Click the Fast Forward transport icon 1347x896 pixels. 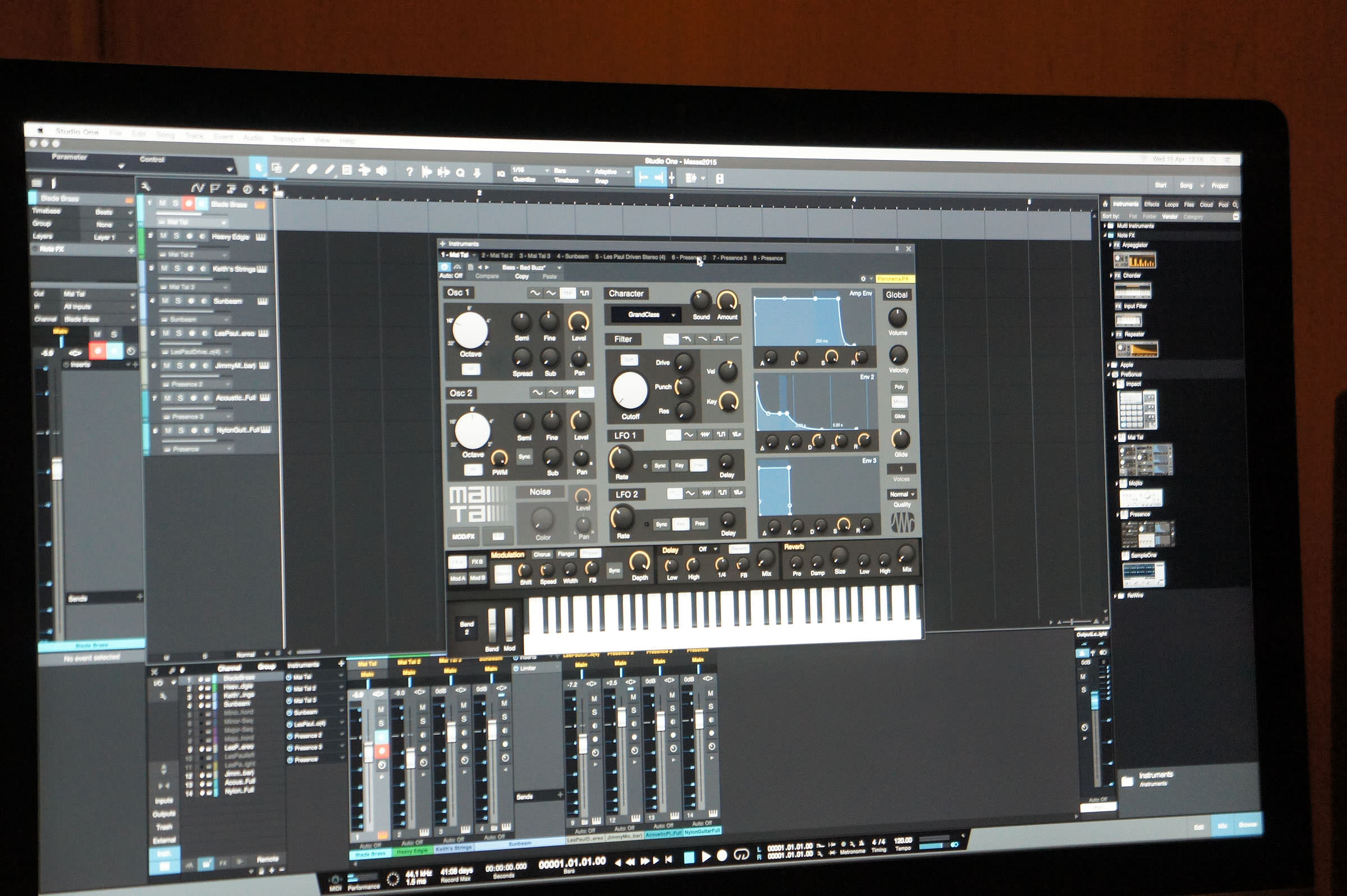coord(645,861)
